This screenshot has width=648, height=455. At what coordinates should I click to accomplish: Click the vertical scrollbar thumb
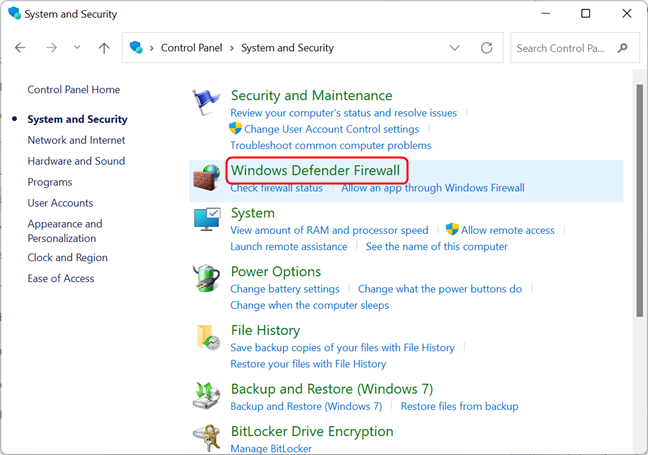click(639, 200)
